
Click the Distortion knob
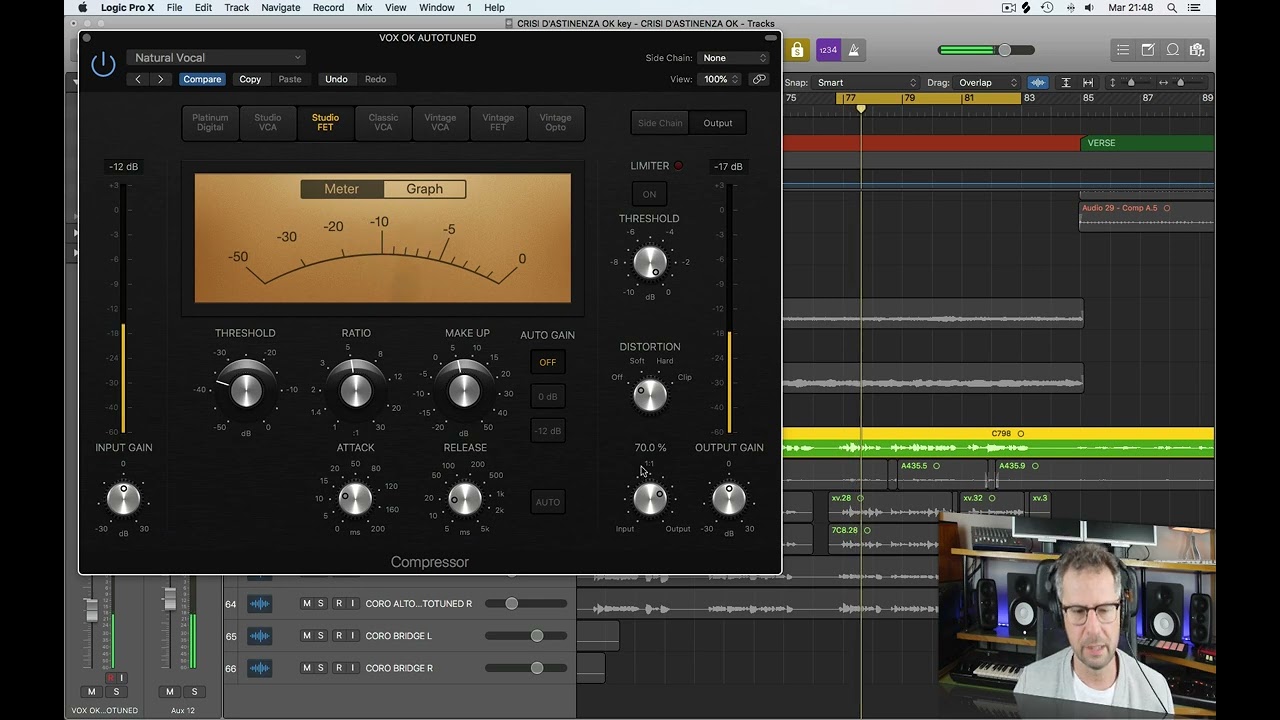point(650,395)
